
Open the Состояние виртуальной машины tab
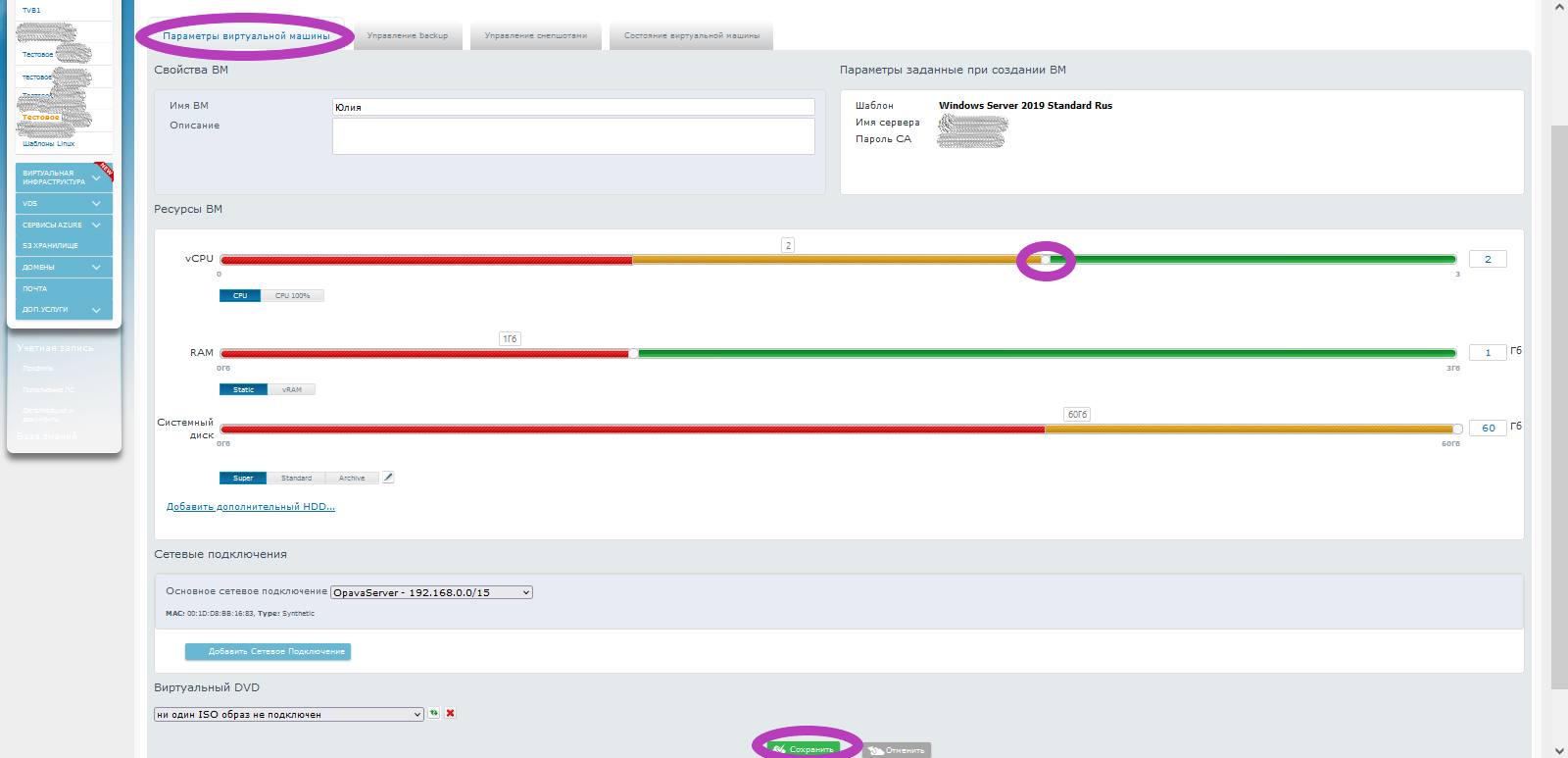tap(691, 36)
